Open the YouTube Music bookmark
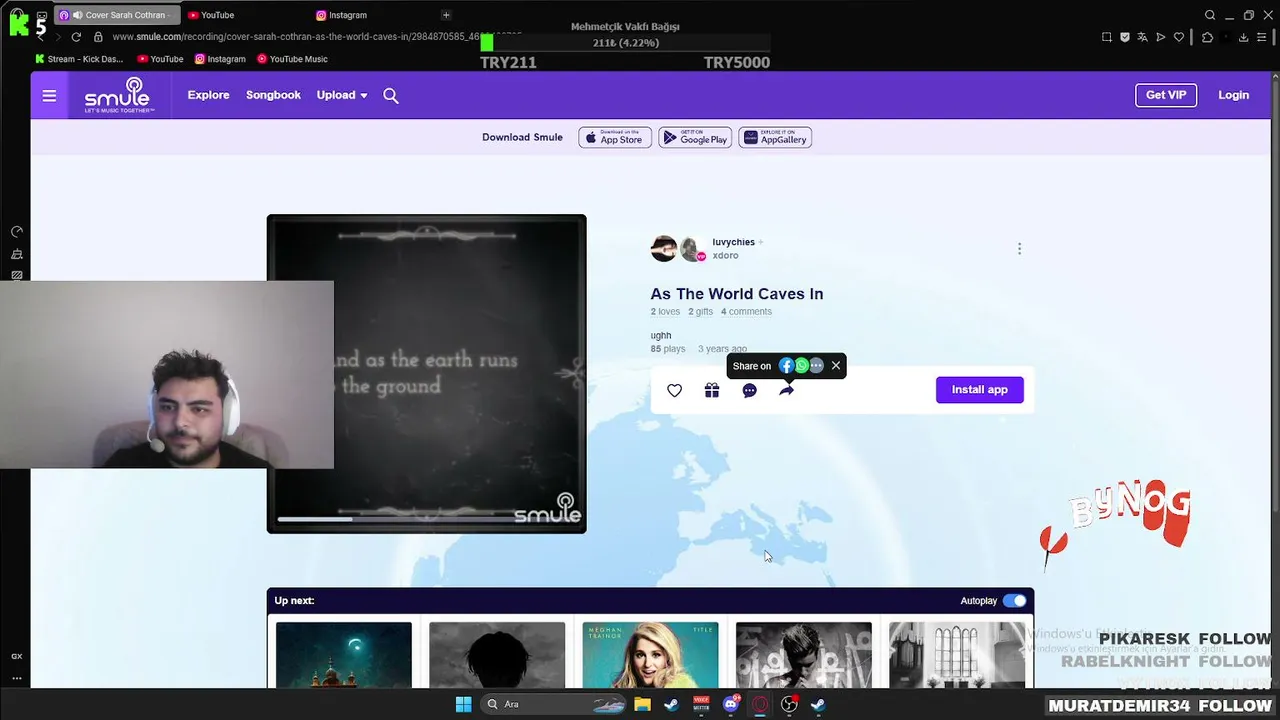Viewport: 1280px width, 720px height. pyautogui.click(x=292, y=59)
